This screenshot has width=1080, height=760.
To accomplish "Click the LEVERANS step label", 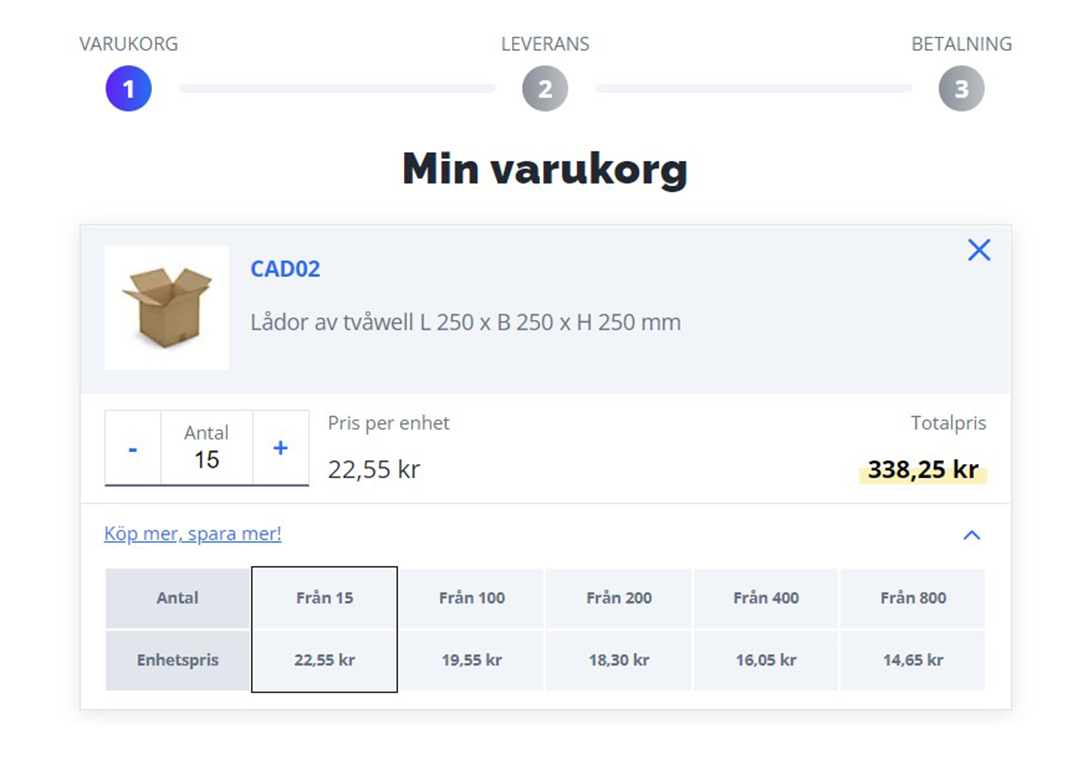I will (545, 44).
